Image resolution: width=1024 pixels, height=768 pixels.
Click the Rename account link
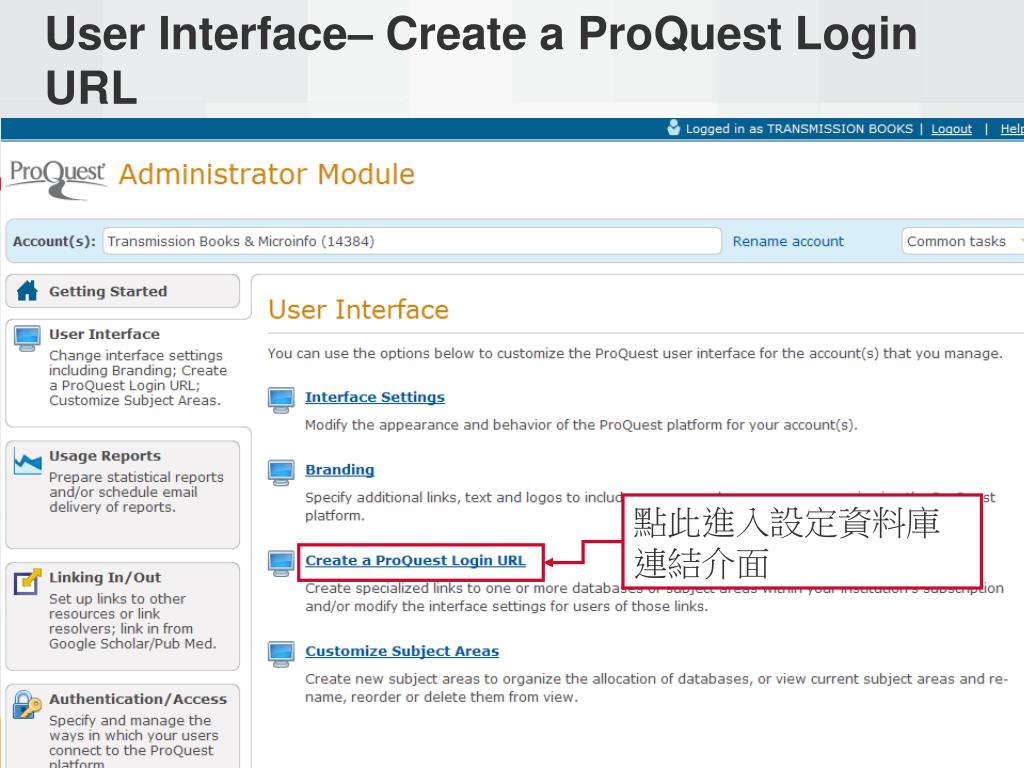click(x=788, y=241)
